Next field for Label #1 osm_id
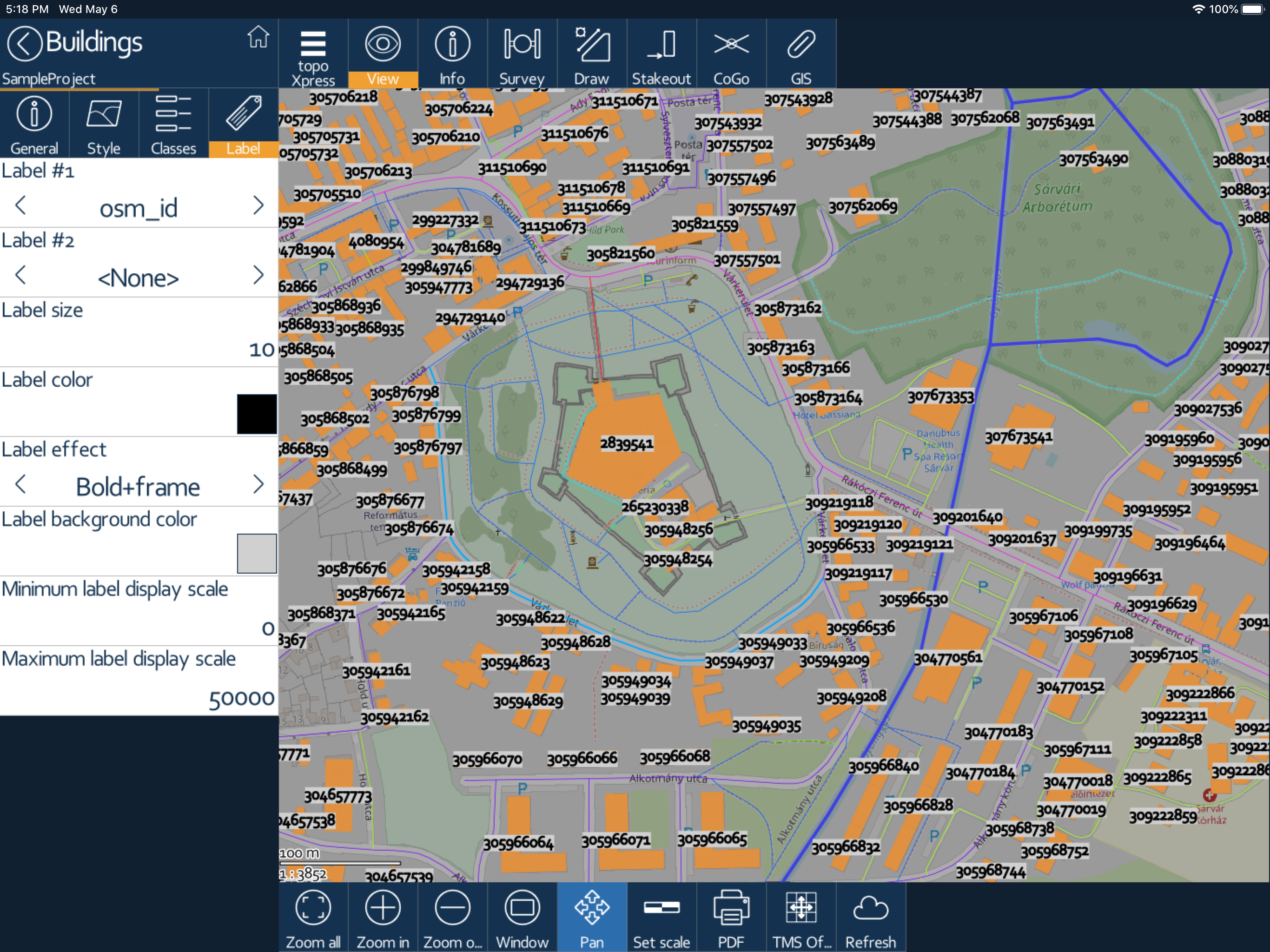Screen dimensions: 1270x952 tap(258, 205)
